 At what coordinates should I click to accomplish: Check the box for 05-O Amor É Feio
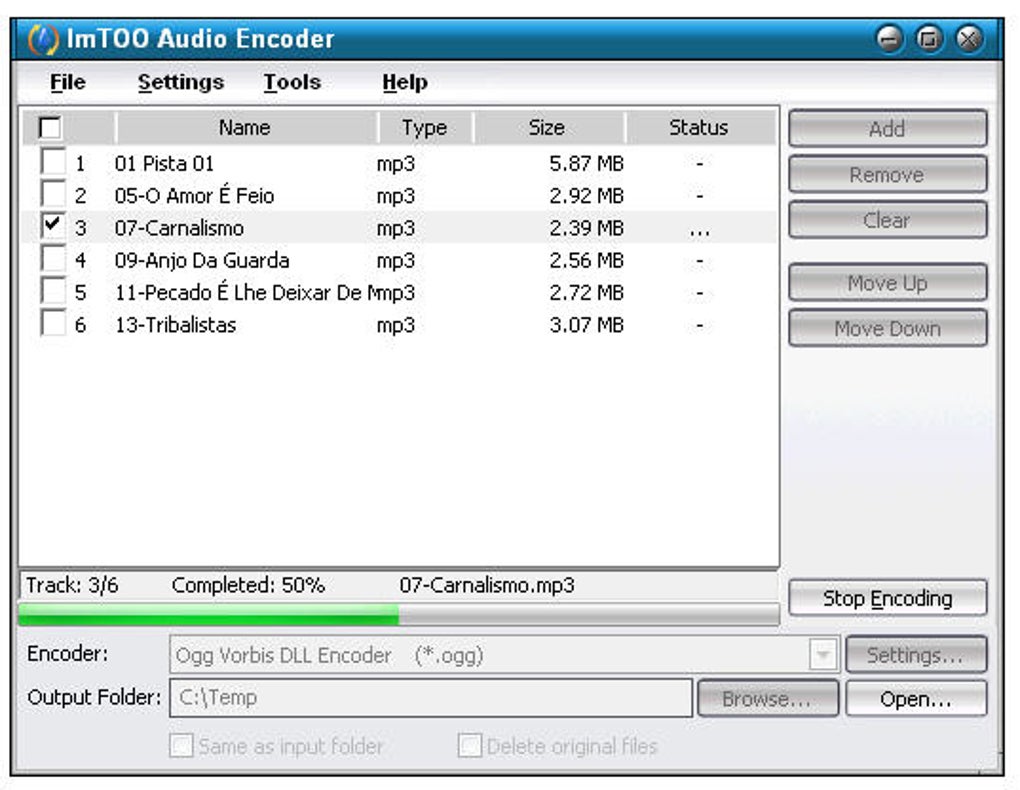point(53,193)
